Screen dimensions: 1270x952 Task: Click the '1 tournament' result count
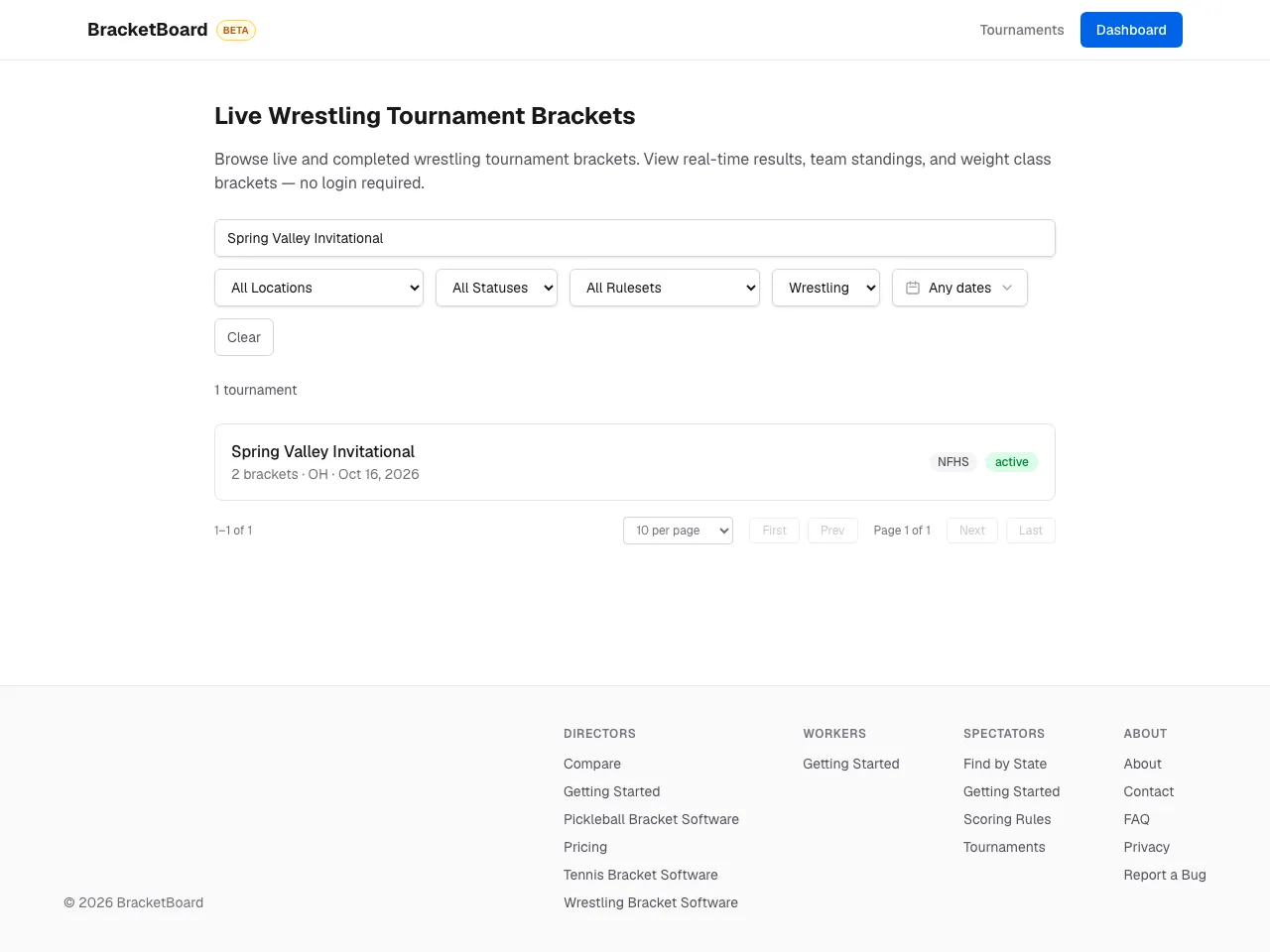point(256,390)
